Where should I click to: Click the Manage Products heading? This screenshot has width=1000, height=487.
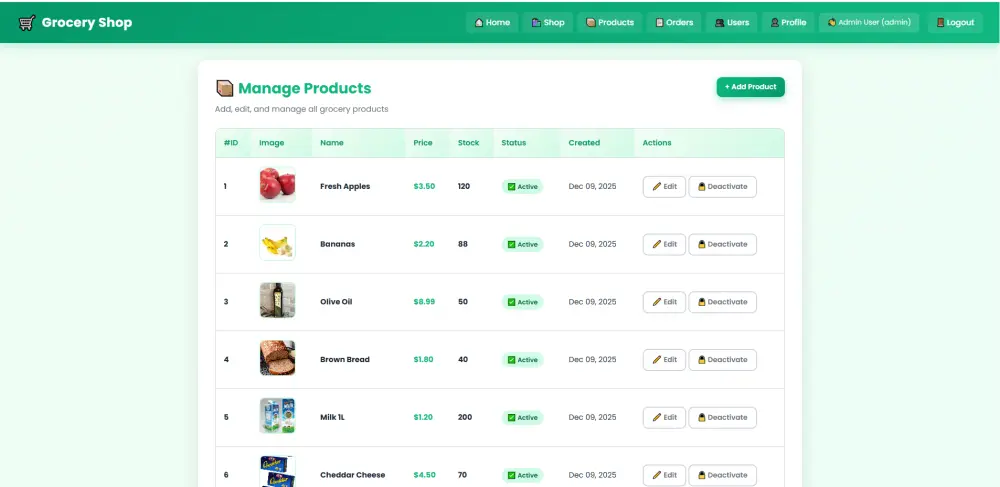(305, 88)
